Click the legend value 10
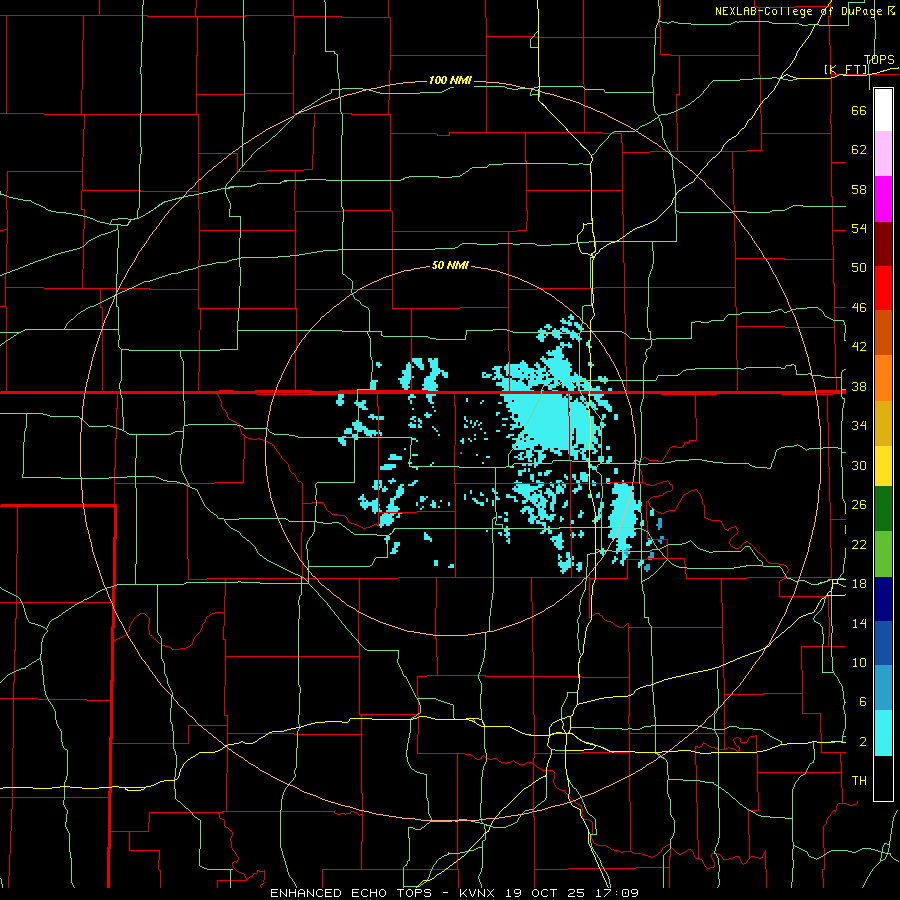 [859, 662]
